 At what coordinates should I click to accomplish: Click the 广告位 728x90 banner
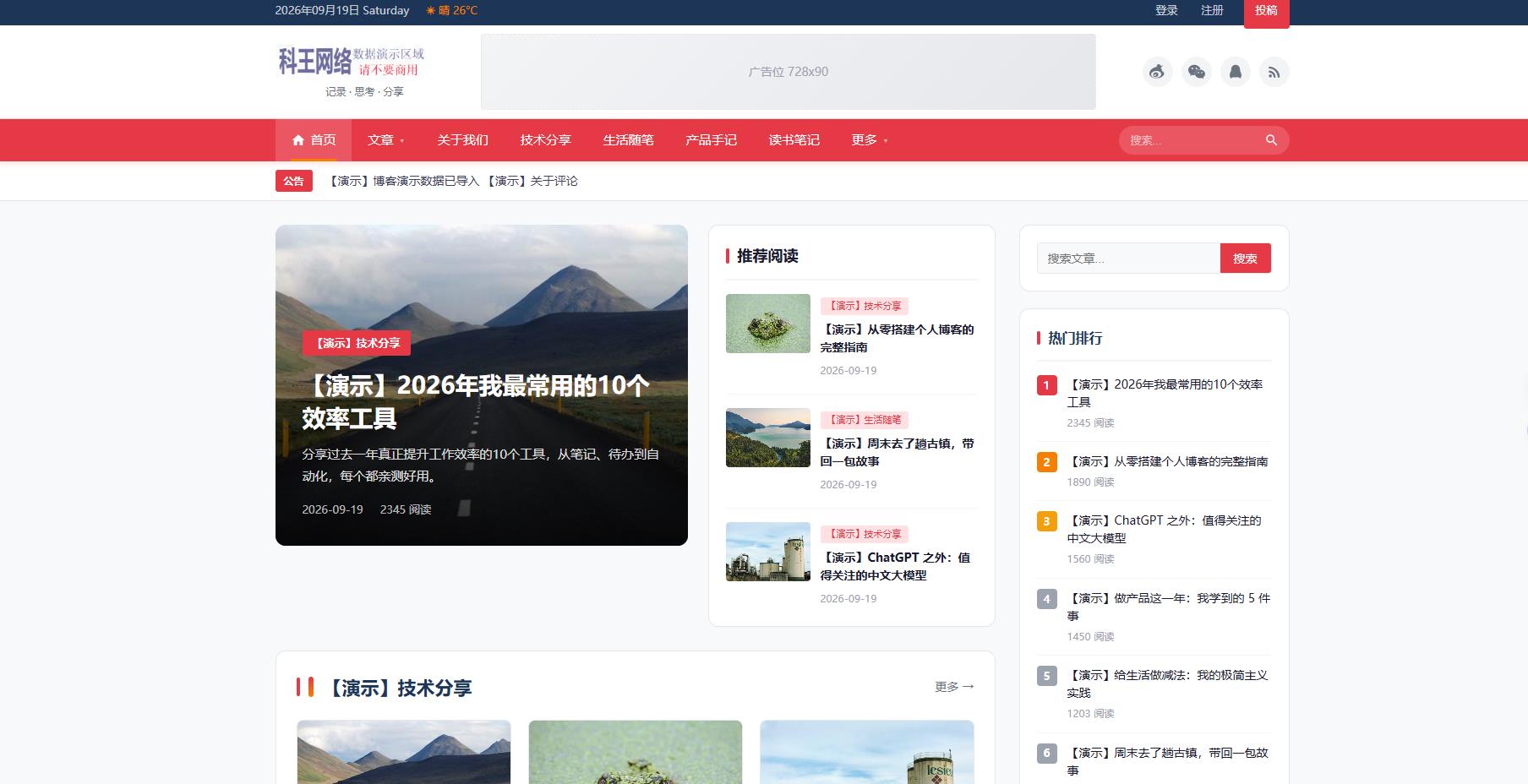tap(788, 72)
